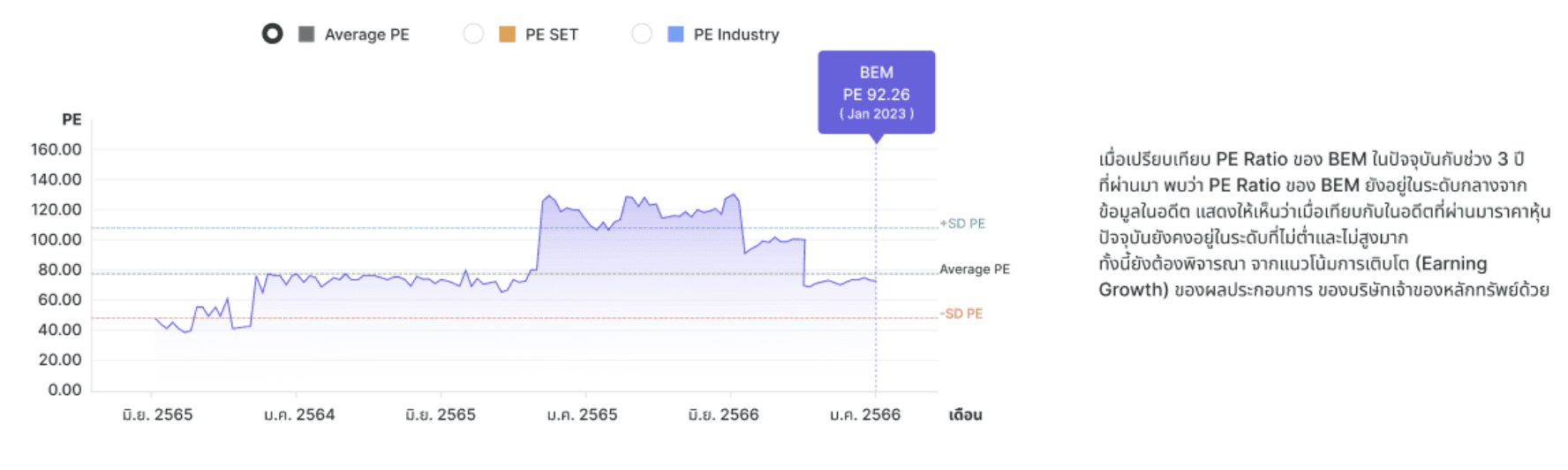Image resolution: width=1568 pixels, height=470 pixels.
Task: Click the 0.00 y-axis value
Action: pos(64,390)
